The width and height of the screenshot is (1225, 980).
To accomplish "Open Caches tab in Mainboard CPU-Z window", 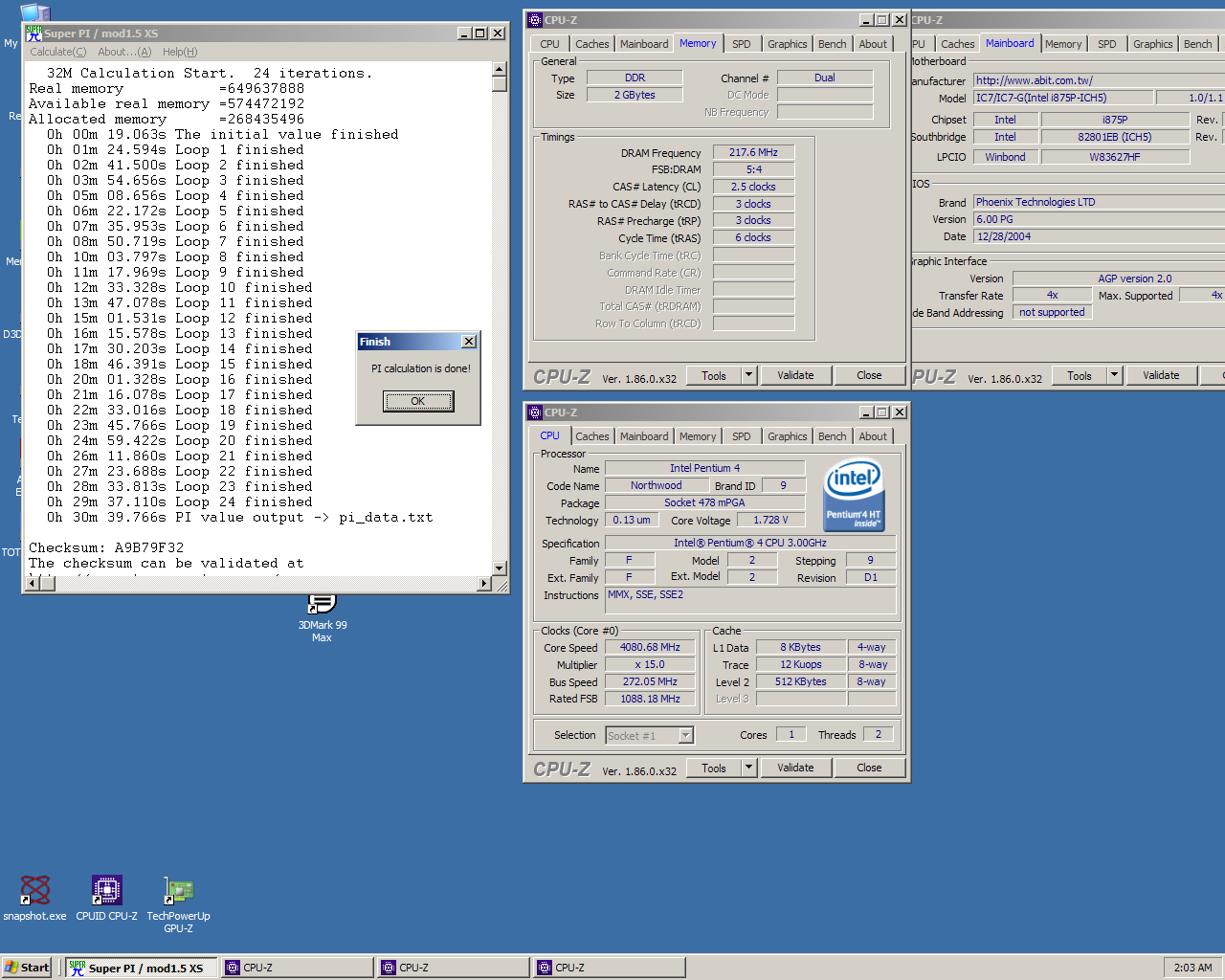I will pyautogui.click(x=957, y=44).
